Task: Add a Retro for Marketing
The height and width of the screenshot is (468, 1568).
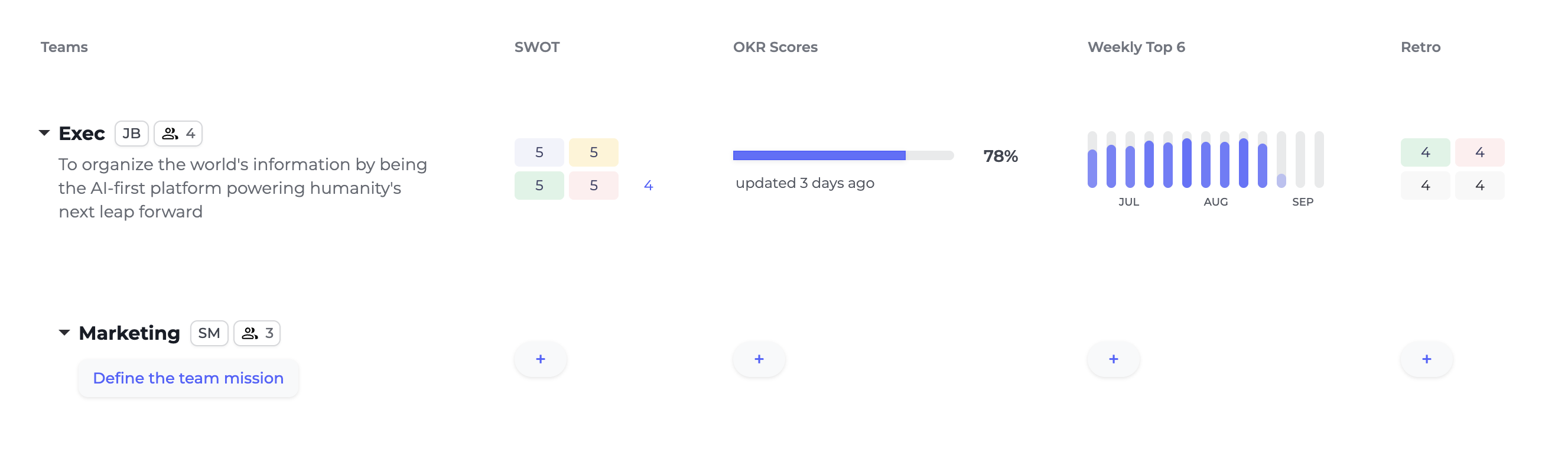Action: (x=1426, y=359)
